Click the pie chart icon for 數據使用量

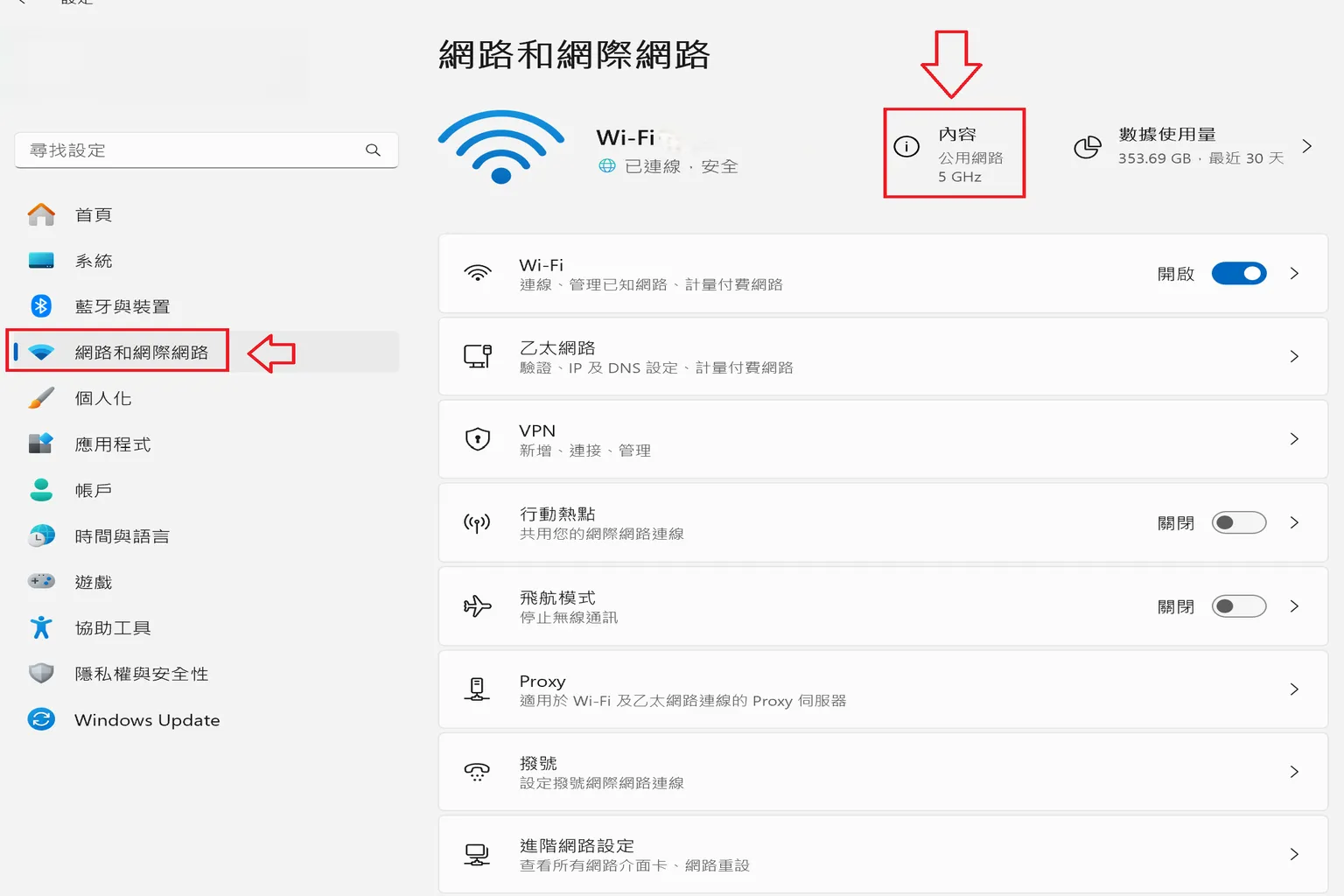tap(1088, 147)
